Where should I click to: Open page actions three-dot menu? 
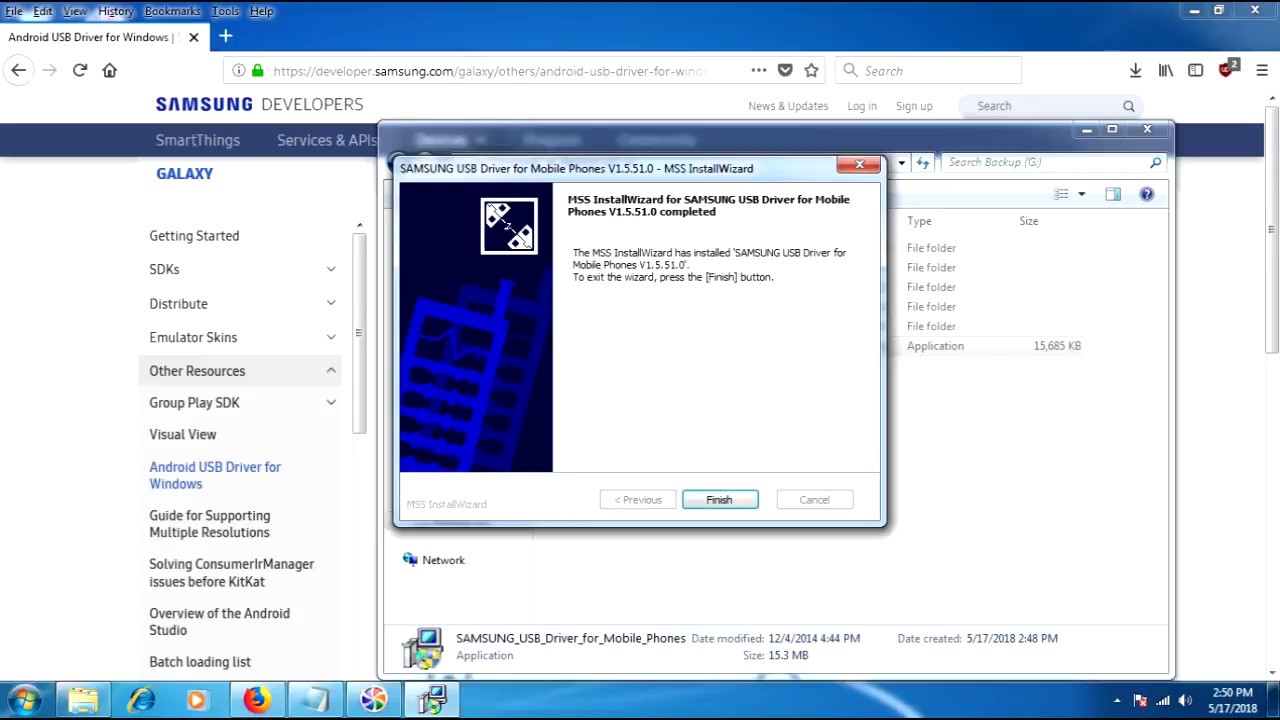pos(759,70)
